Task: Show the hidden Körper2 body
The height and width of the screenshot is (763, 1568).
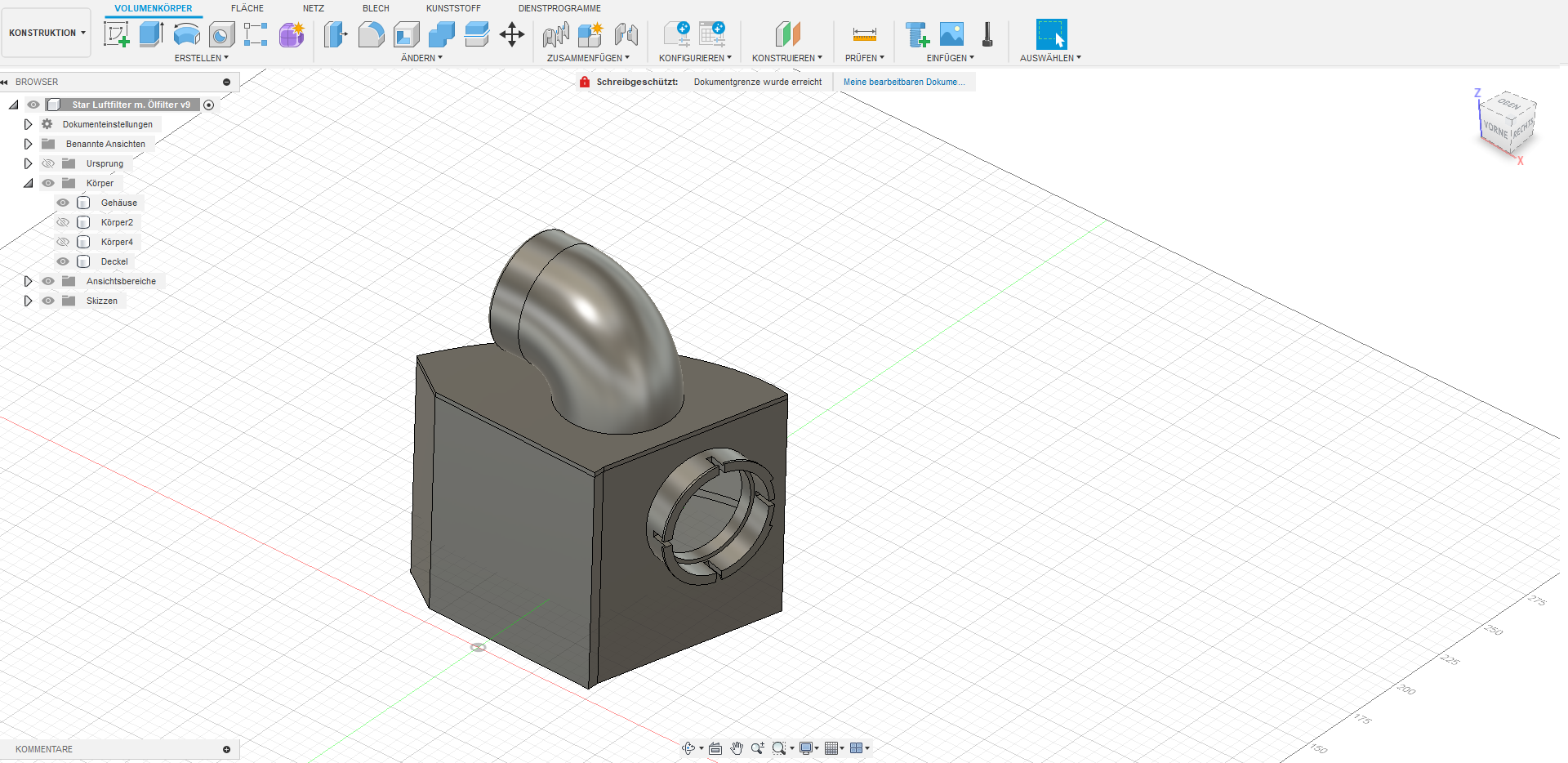Action: (63, 222)
